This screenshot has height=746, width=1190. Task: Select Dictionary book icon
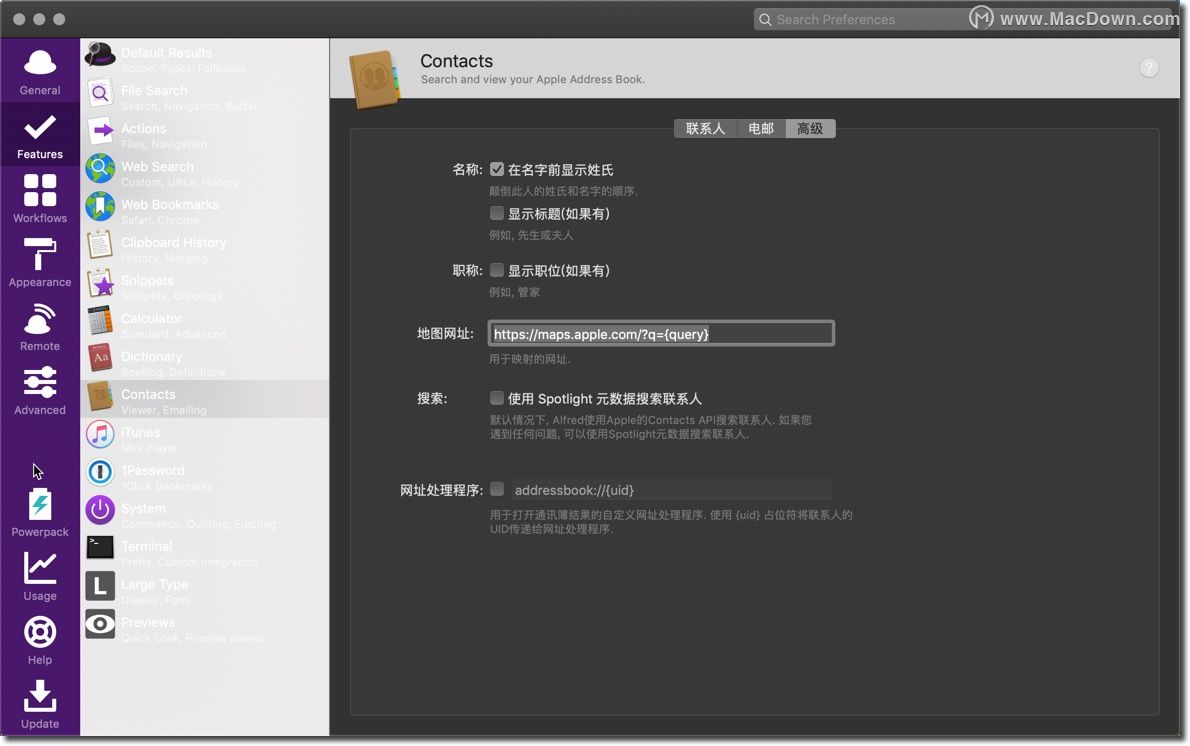coord(99,358)
